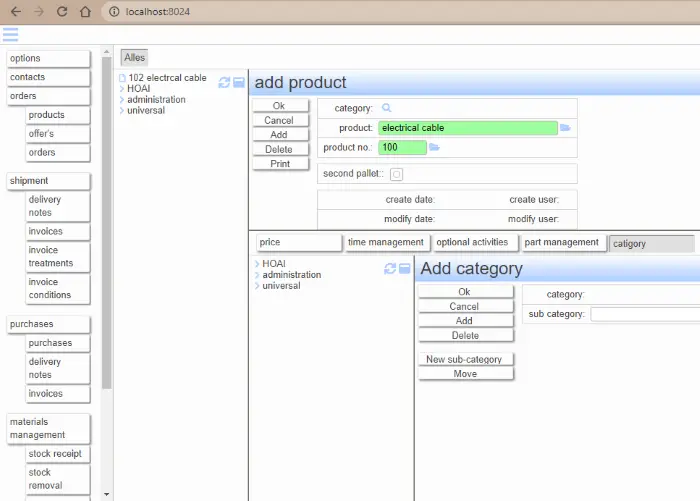The height and width of the screenshot is (501, 700).
Task: Click the folder icon next to product no.
Action: pyautogui.click(x=434, y=147)
